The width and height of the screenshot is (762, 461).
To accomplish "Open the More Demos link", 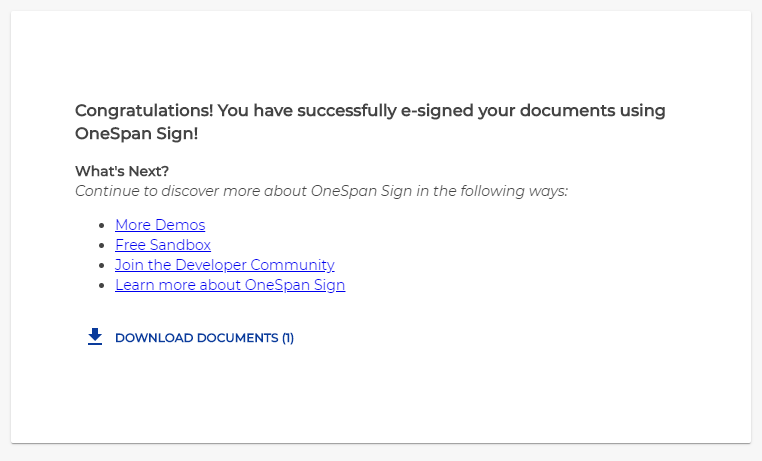I will tap(160, 225).
